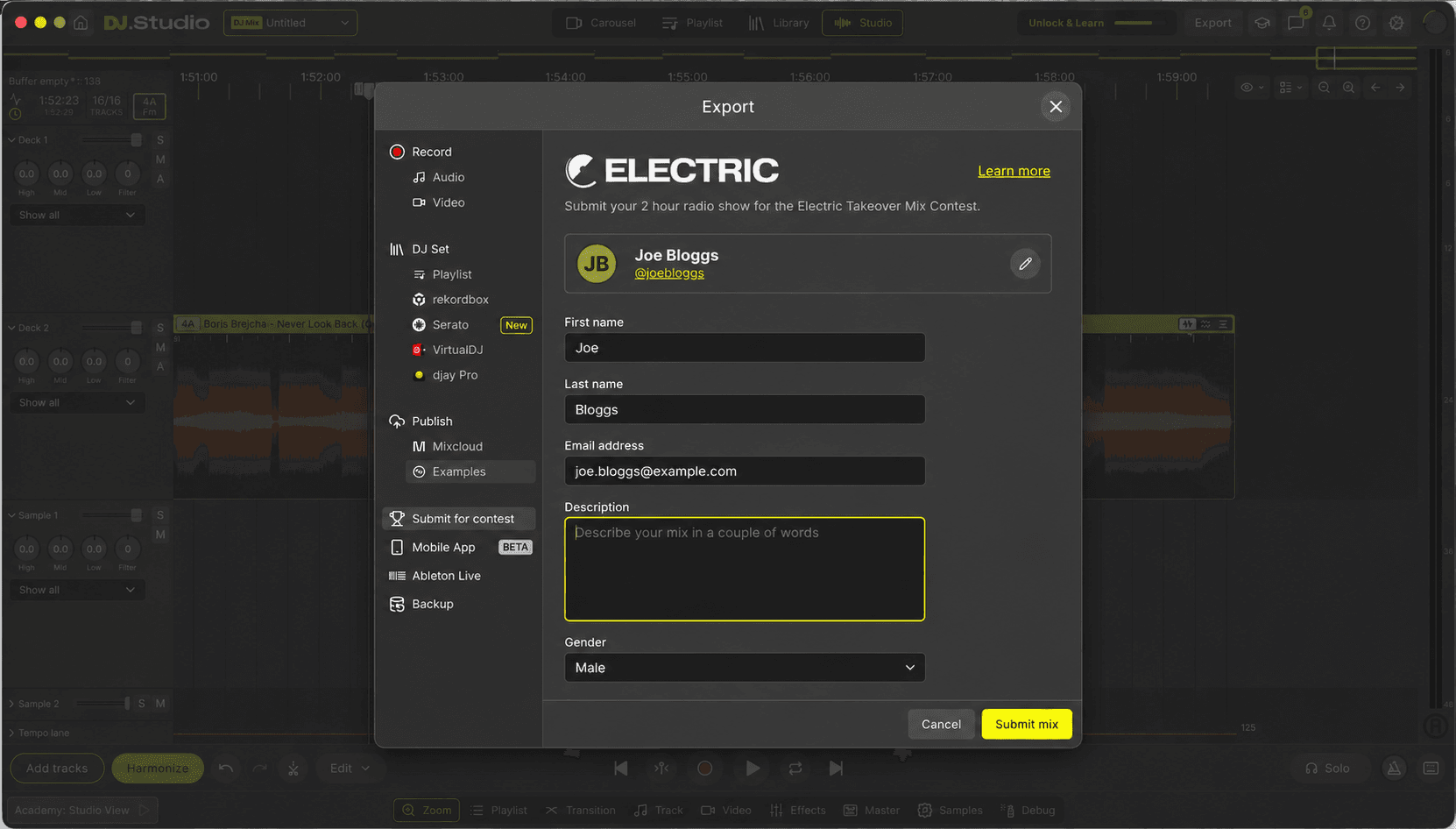Click the play button

point(753,769)
